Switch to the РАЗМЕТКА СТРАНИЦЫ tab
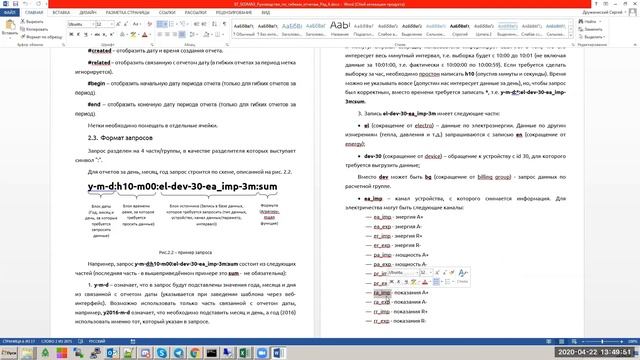 [127, 13]
